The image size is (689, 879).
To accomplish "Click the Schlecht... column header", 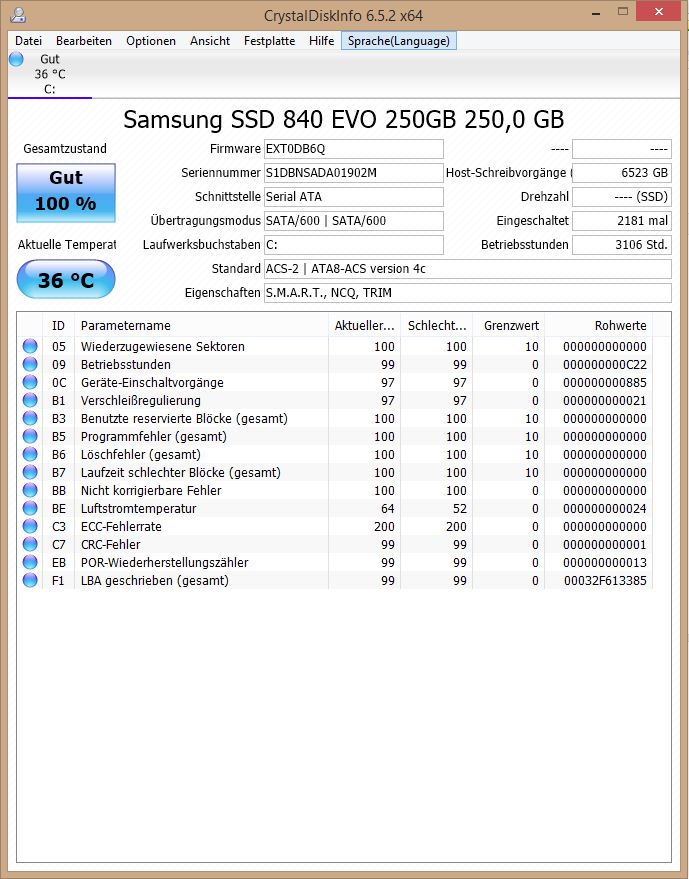I will click(x=437, y=325).
